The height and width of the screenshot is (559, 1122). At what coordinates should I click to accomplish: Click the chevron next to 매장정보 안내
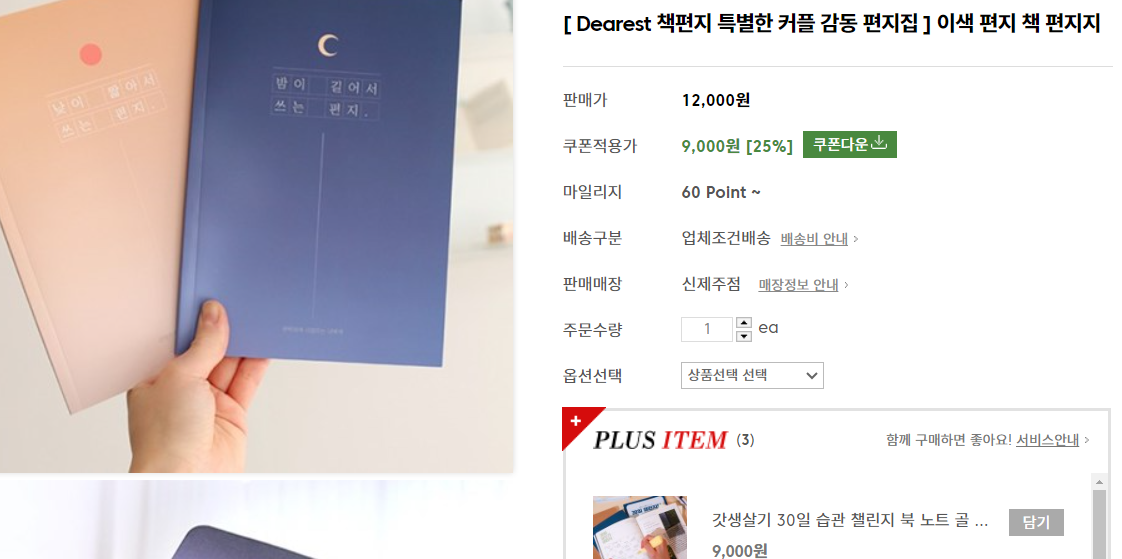pos(846,285)
